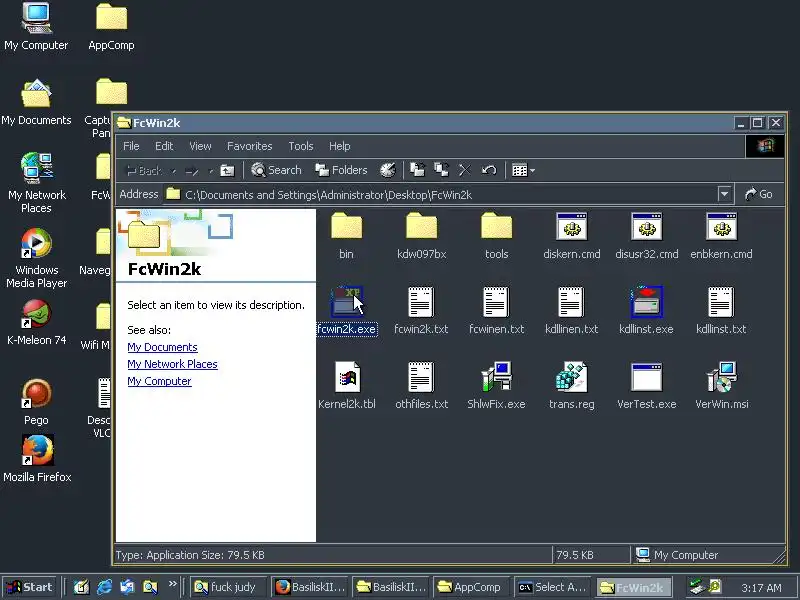
Task: Select the VerTest.exe icon
Action: click(646, 377)
